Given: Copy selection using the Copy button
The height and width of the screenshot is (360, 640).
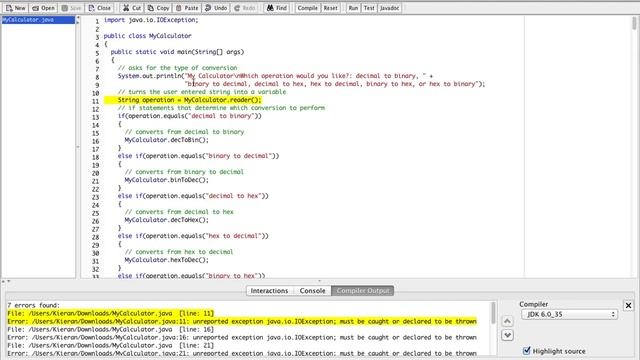Looking at the screenshot, I should [158, 8].
